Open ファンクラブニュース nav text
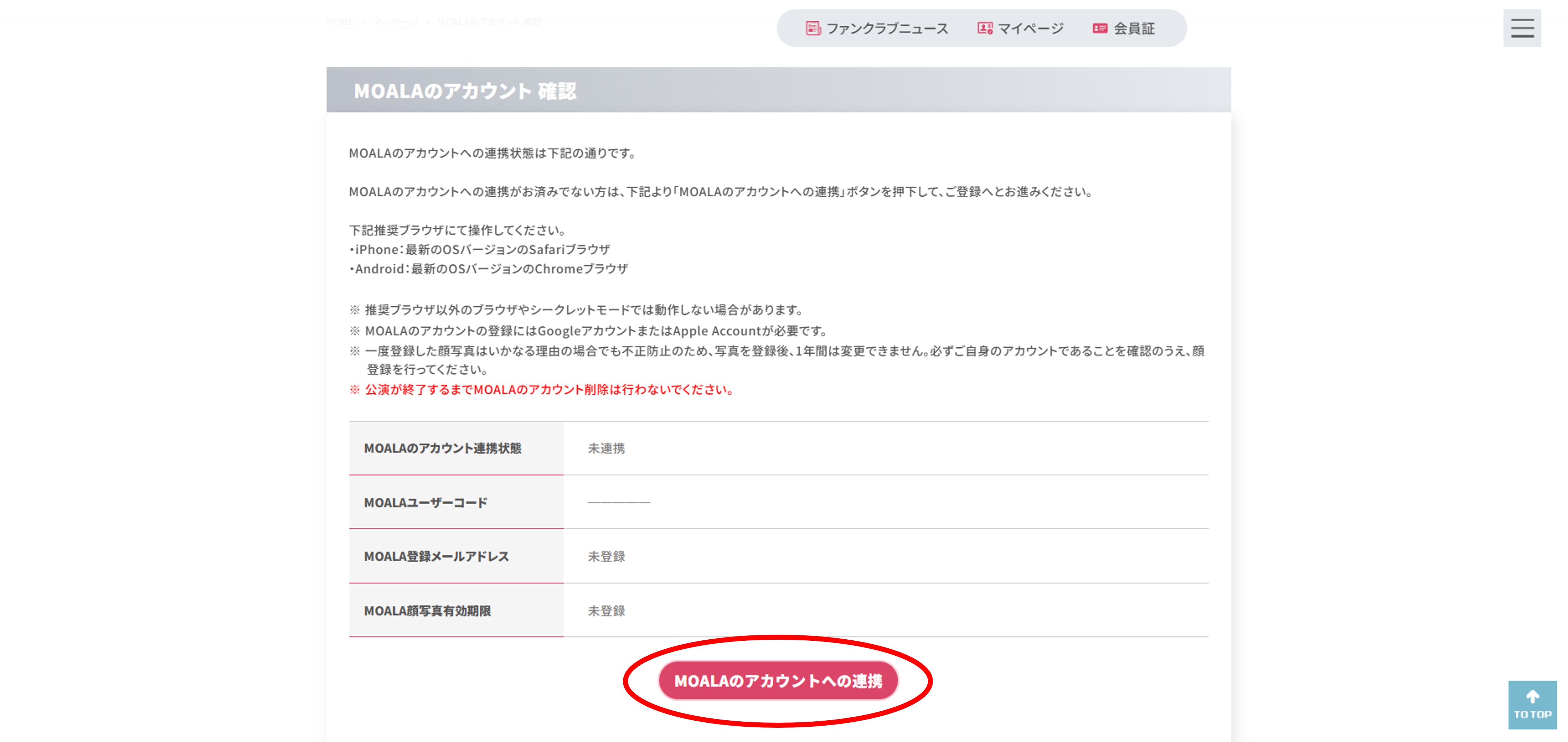The width and height of the screenshot is (1568, 742). 887,29
